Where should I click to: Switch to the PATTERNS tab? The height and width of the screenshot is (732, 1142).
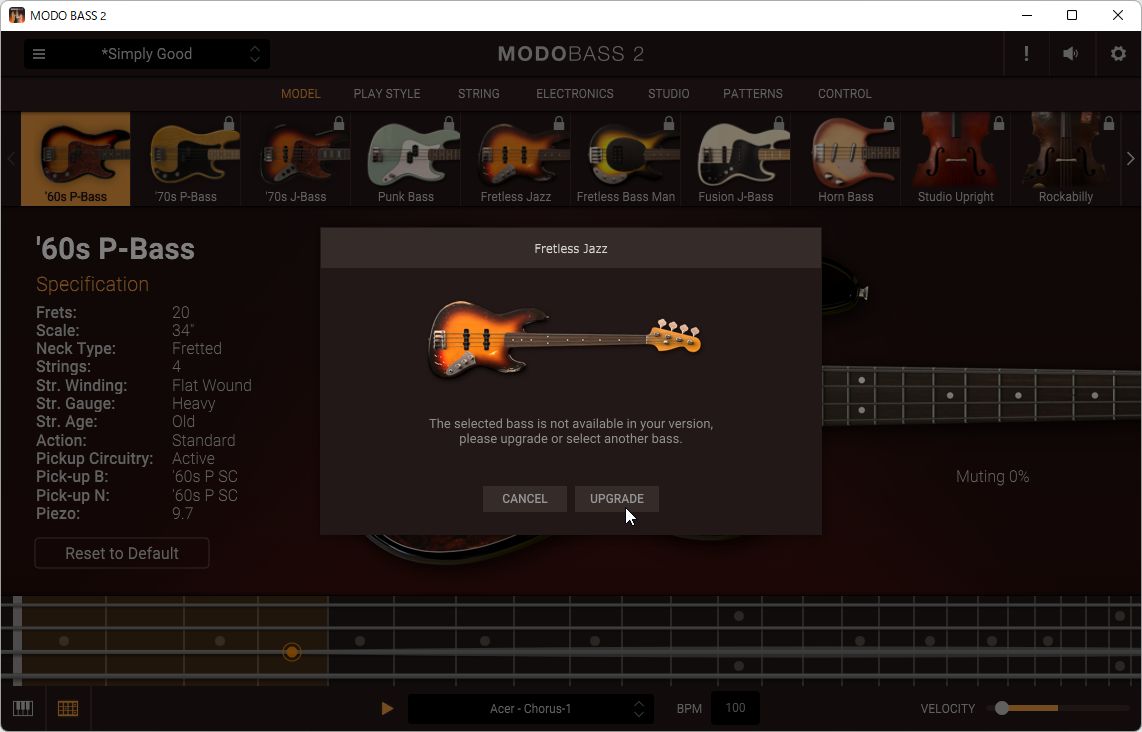[752, 93]
